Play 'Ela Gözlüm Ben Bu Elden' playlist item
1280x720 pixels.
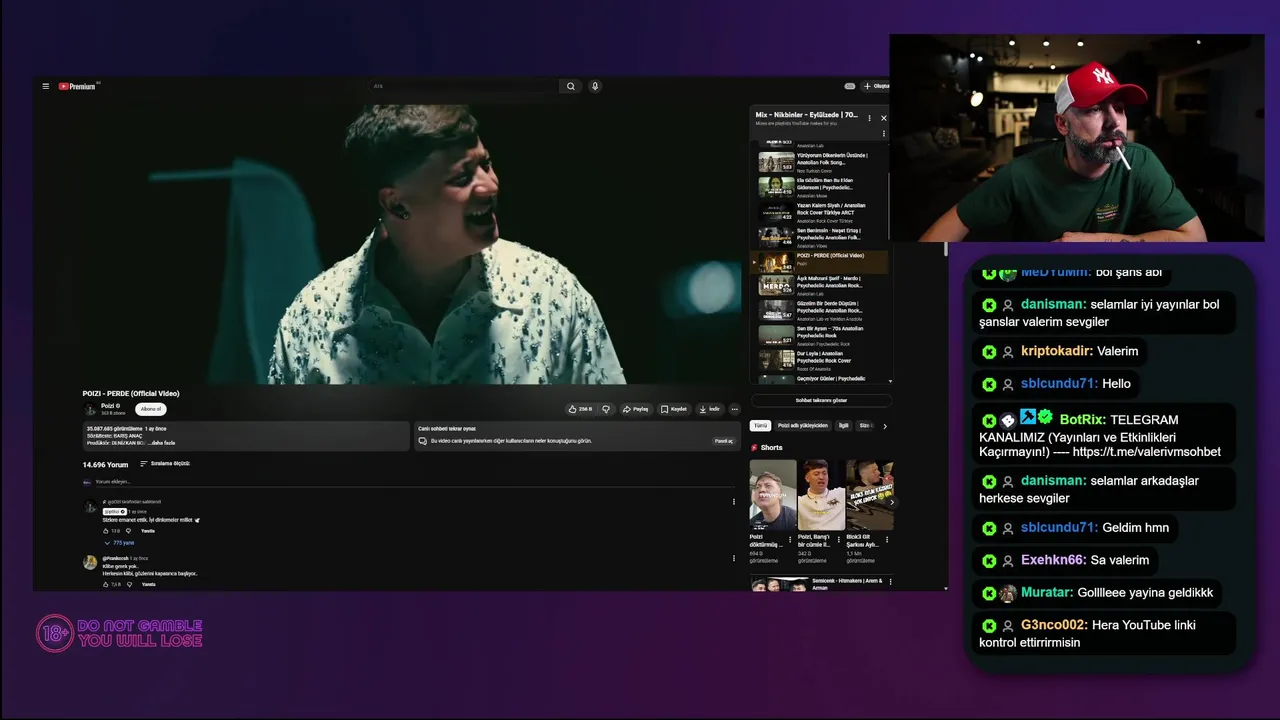[820, 187]
